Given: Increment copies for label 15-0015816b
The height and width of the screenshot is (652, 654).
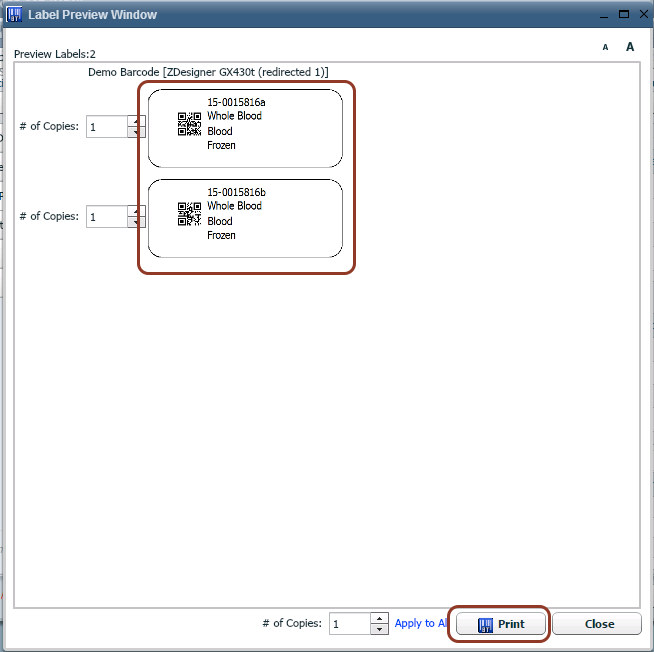Looking at the screenshot, I should pyautogui.click(x=136, y=211).
